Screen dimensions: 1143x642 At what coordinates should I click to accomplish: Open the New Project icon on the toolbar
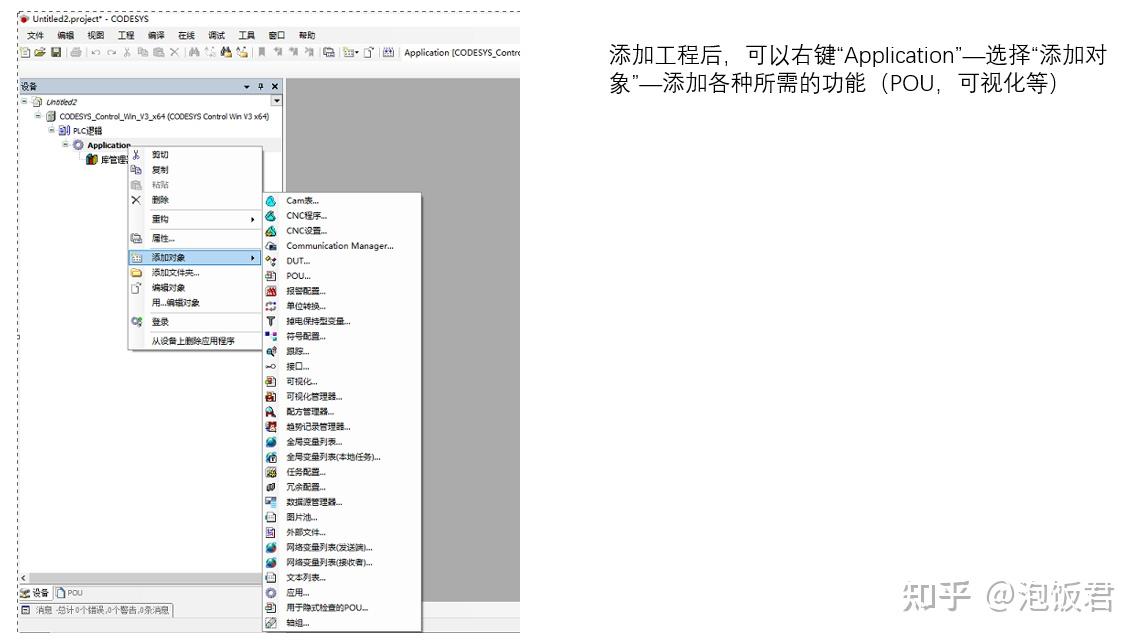point(25,54)
